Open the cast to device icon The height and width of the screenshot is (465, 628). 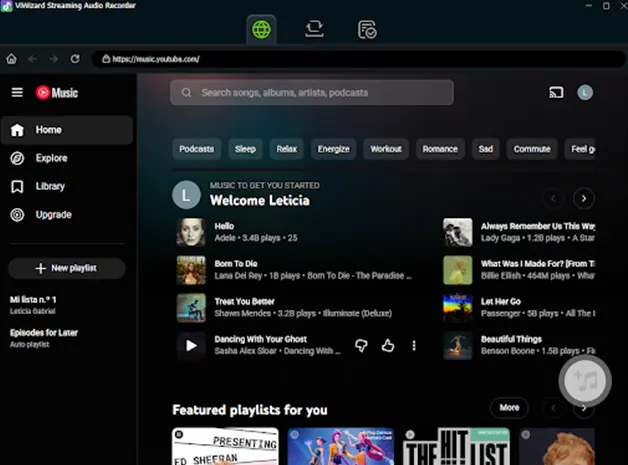pyautogui.click(x=556, y=93)
